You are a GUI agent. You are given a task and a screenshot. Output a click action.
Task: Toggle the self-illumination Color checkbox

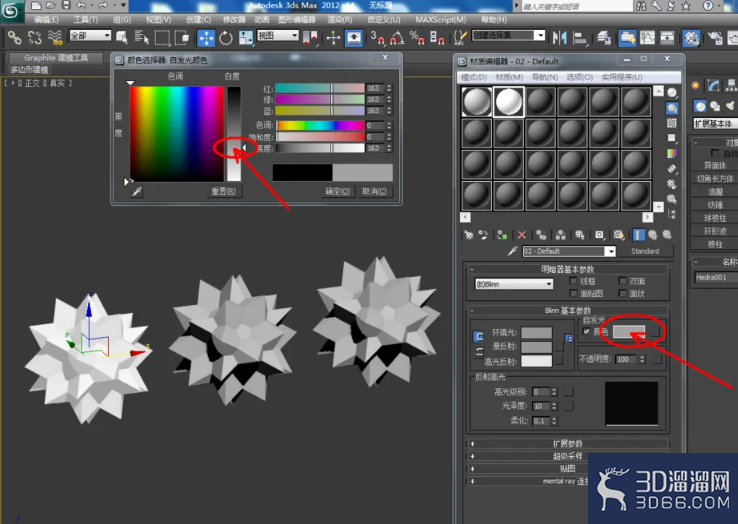point(586,331)
